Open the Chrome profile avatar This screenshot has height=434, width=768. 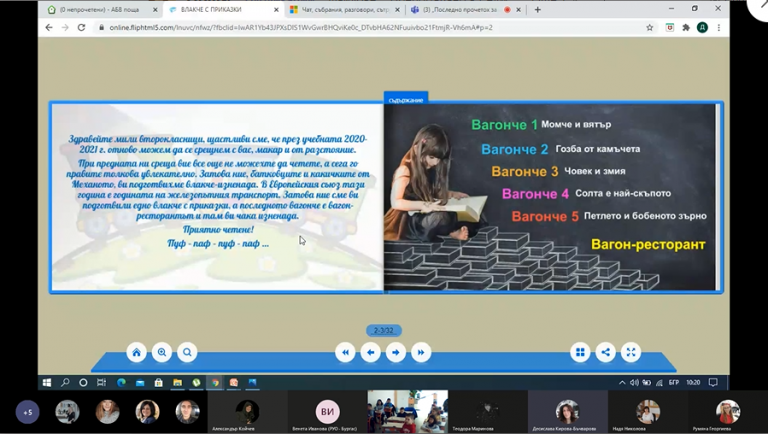point(702,27)
